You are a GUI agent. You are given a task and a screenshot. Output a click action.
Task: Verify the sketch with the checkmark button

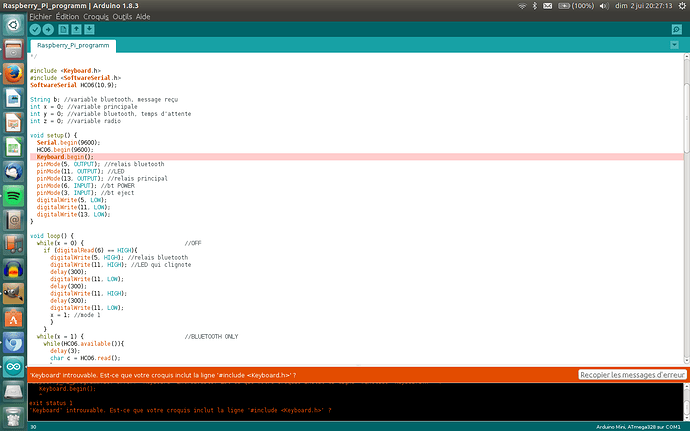(35, 29)
